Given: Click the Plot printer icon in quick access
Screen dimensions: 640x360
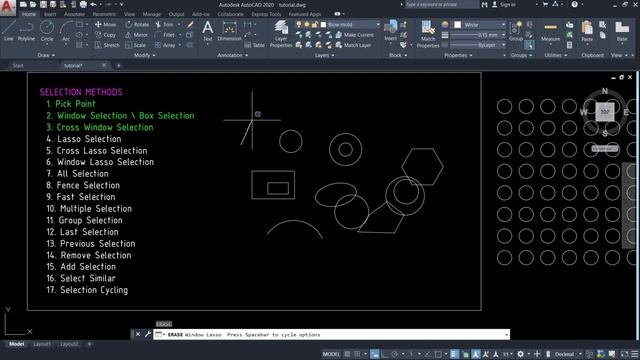Looking at the screenshot, I should [x=83, y=4].
